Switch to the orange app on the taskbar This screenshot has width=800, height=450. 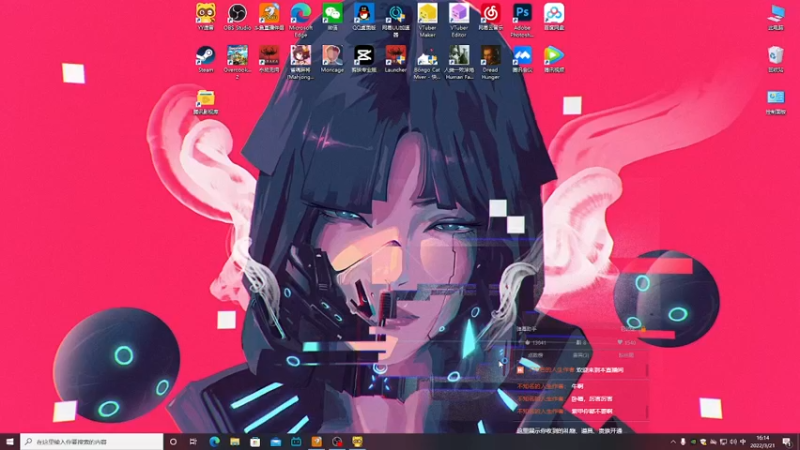[x=316, y=441]
